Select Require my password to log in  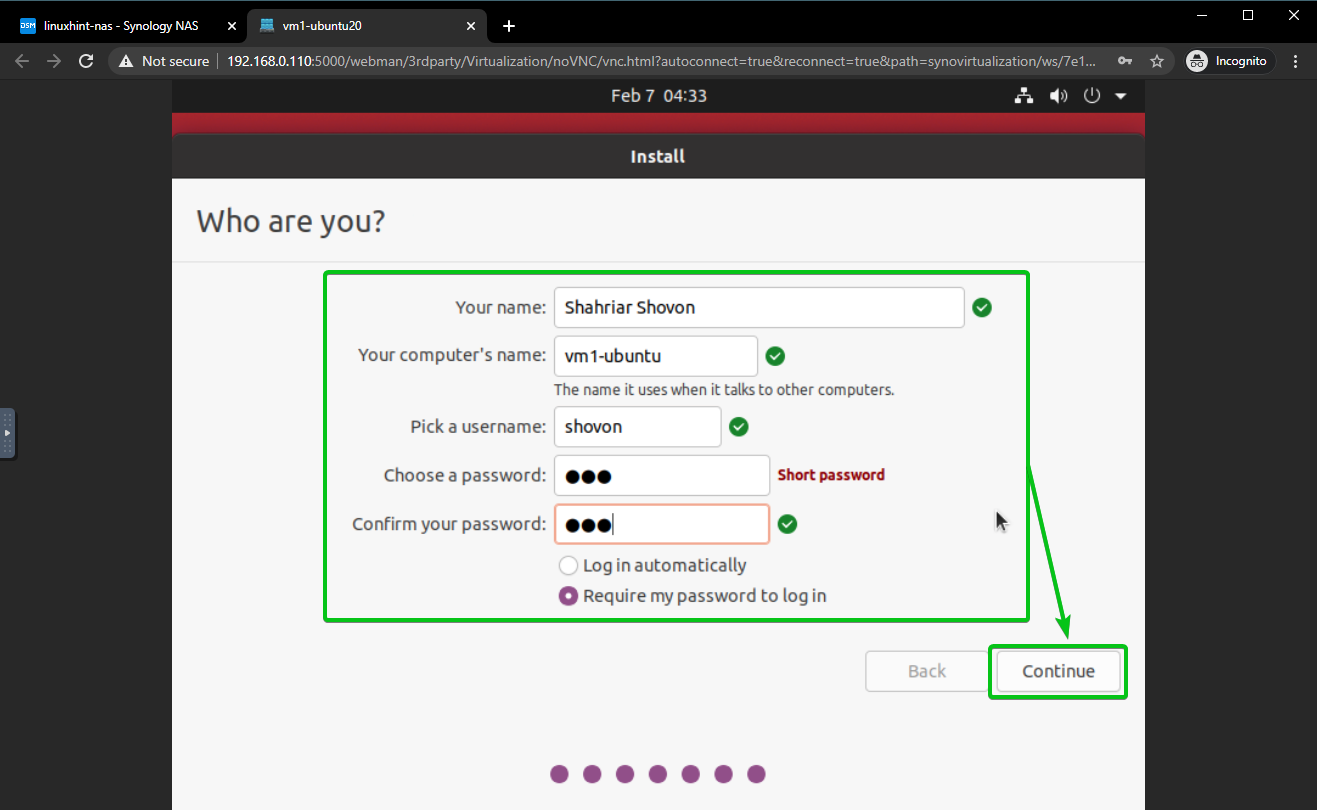pos(568,596)
